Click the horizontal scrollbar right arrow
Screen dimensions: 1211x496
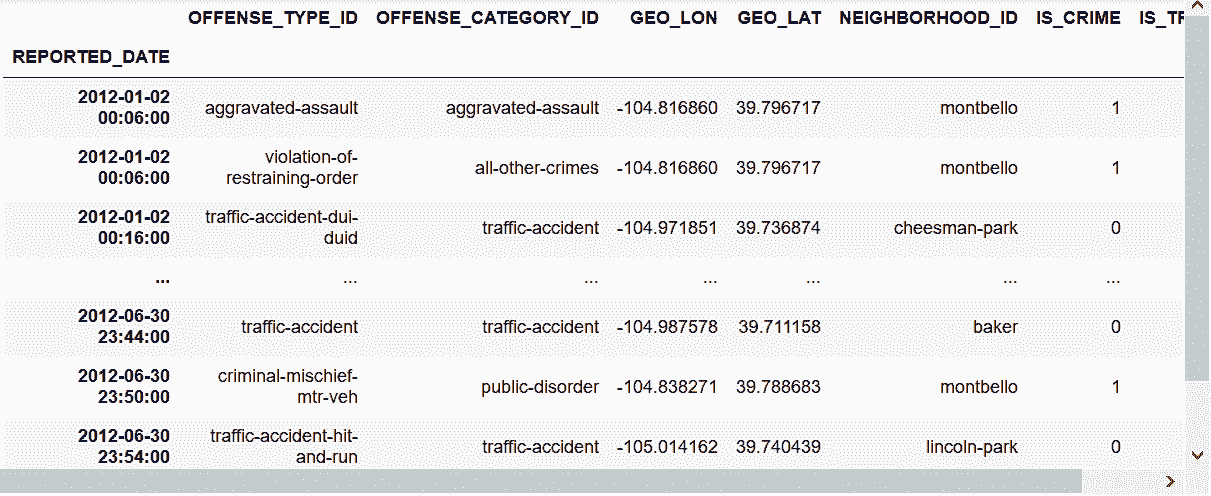(x=1170, y=482)
